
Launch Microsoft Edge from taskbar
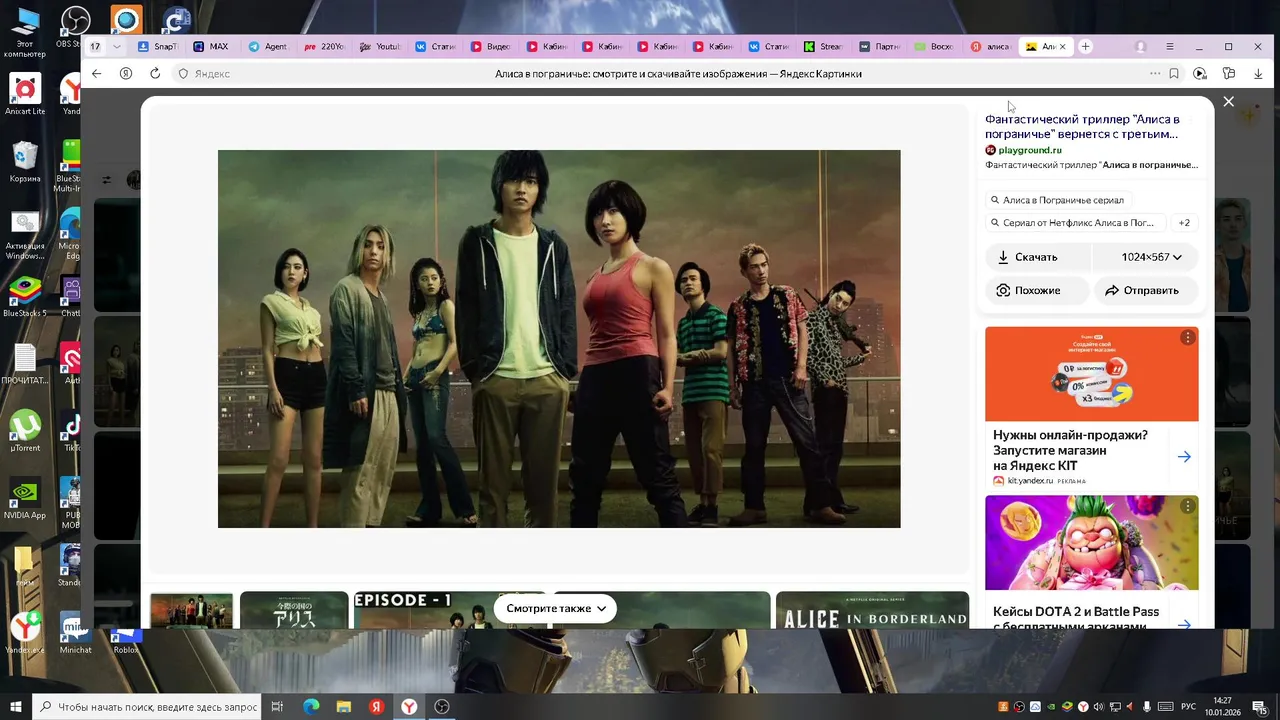311,707
